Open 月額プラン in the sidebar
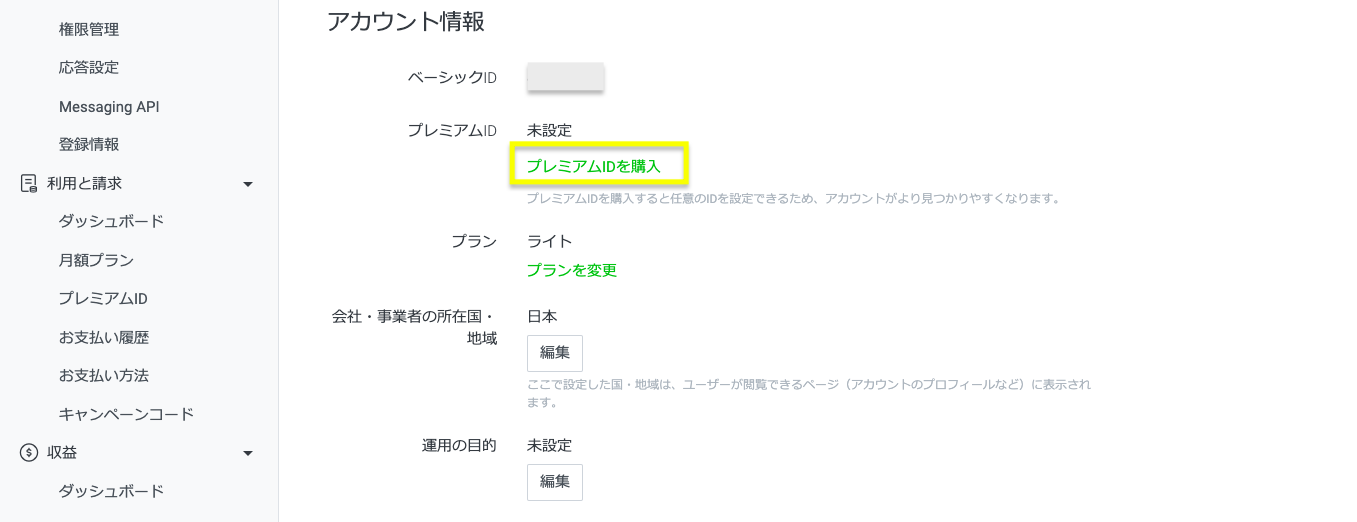The image size is (1357, 522). (96, 261)
